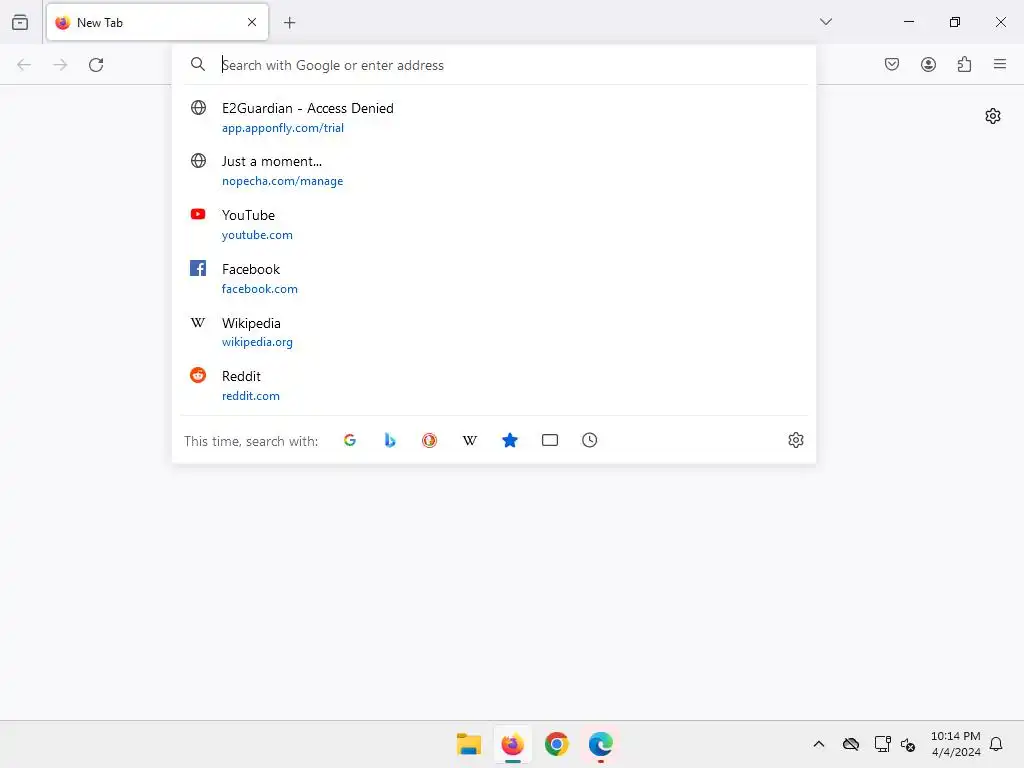The image size is (1024, 768).
Task: Open the Wikipedia suggestion
Action: click(x=494, y=332)
